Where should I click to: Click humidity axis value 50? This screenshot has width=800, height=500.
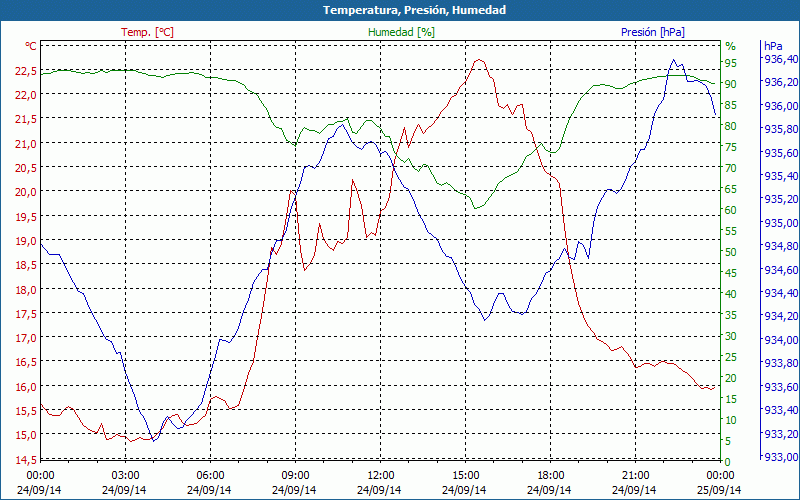point(731,252)
